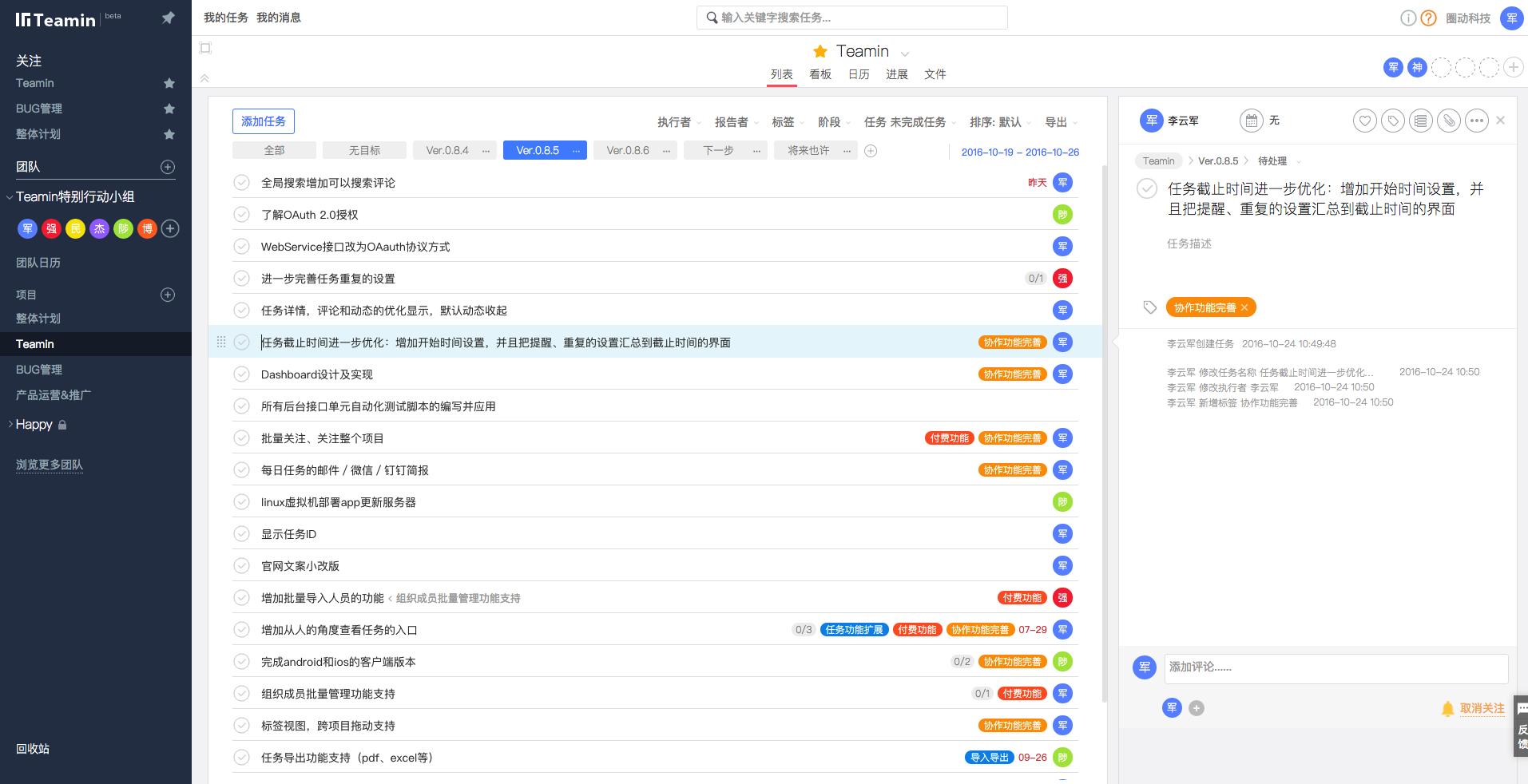
Task: Click the subtask checklist icon in detail panel
Action: click(x=1420, y=121)
